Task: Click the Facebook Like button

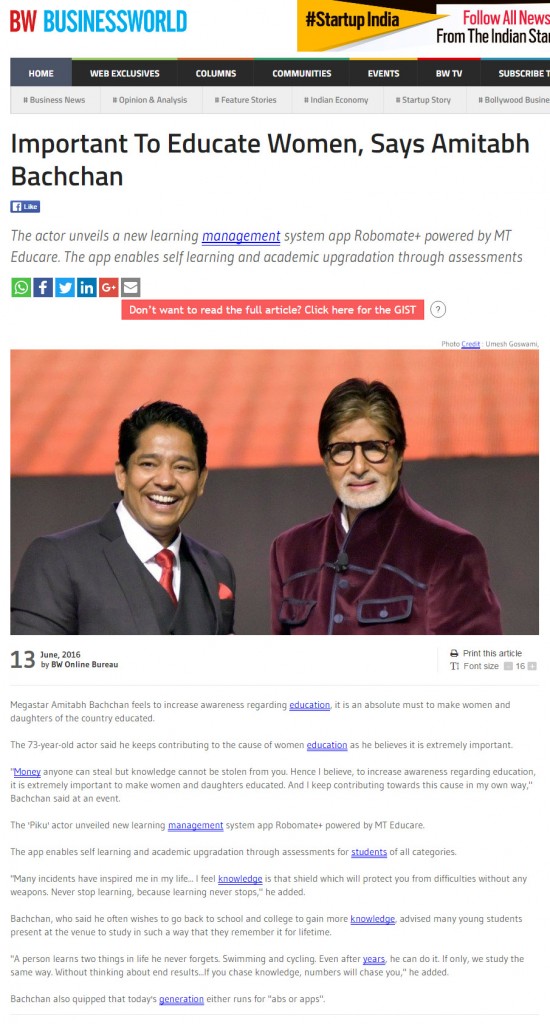Action: [x=25, y=207]
